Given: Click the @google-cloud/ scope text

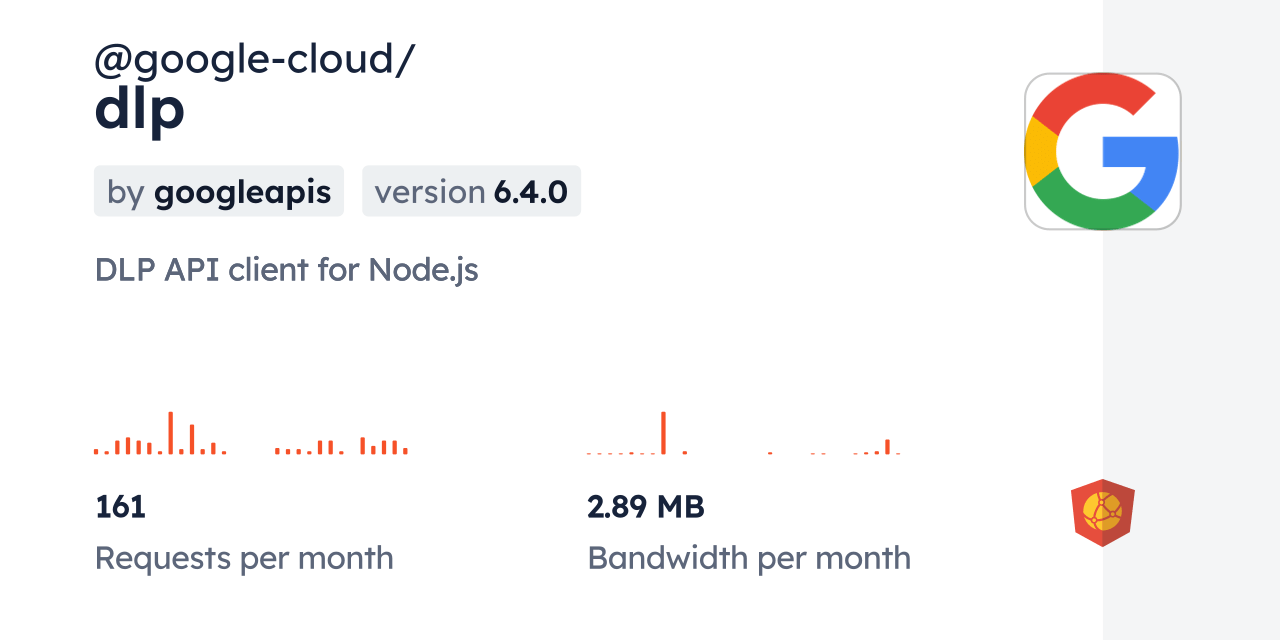Looking at the screenshot, I should click(254, 60).
